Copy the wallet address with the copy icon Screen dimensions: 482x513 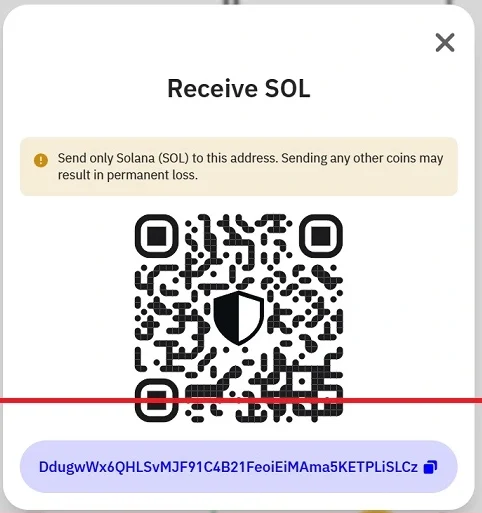point(430,467)
